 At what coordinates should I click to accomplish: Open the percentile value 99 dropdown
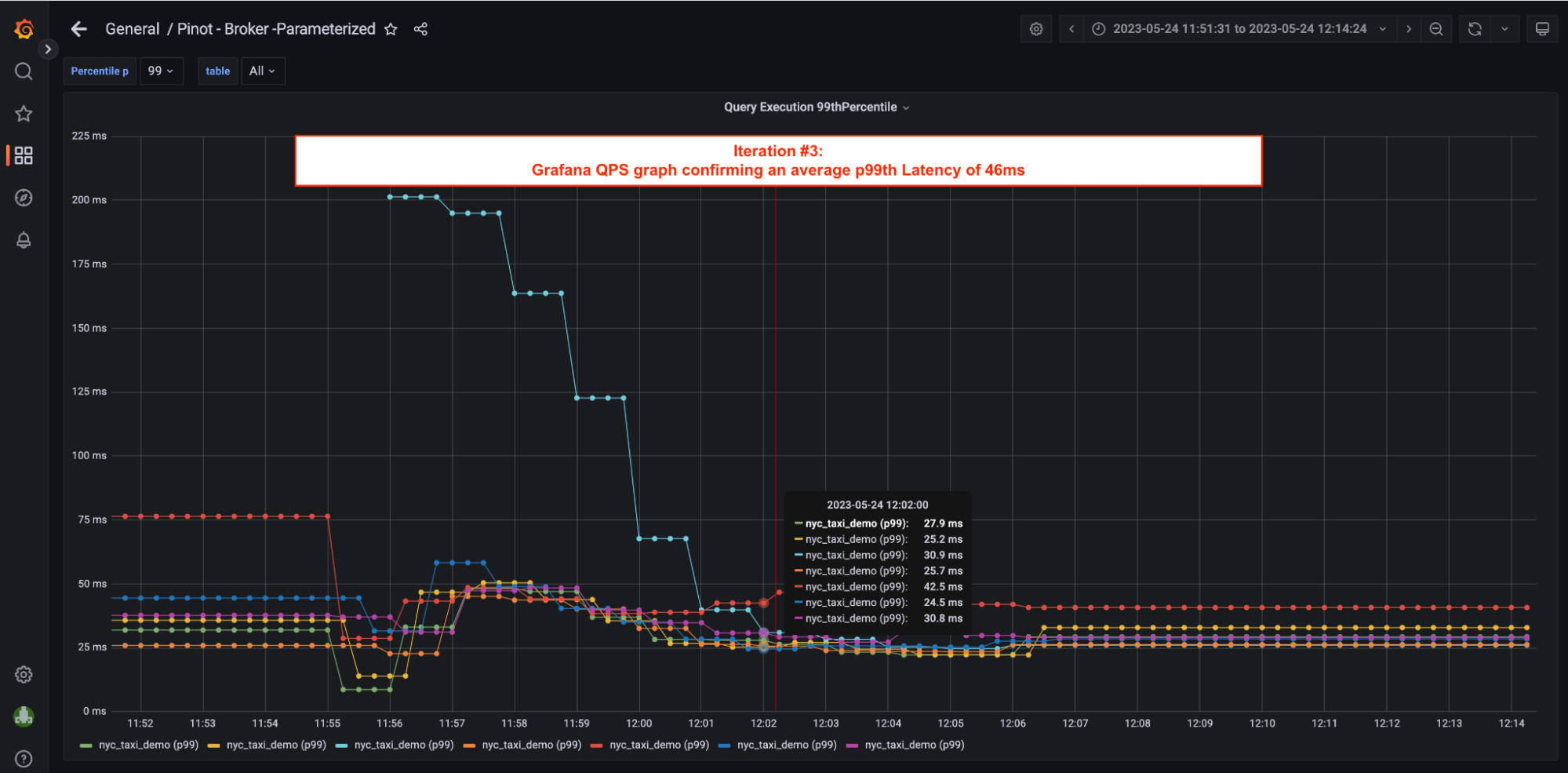[x=161, y=71]
